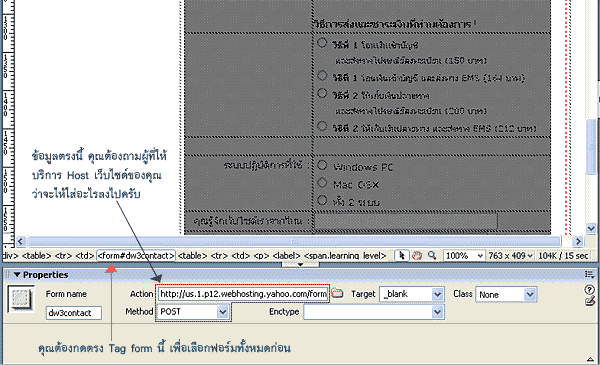600x365 pixels.
Task: Browse for Action file using folder icon
Action: click(337, 293)
